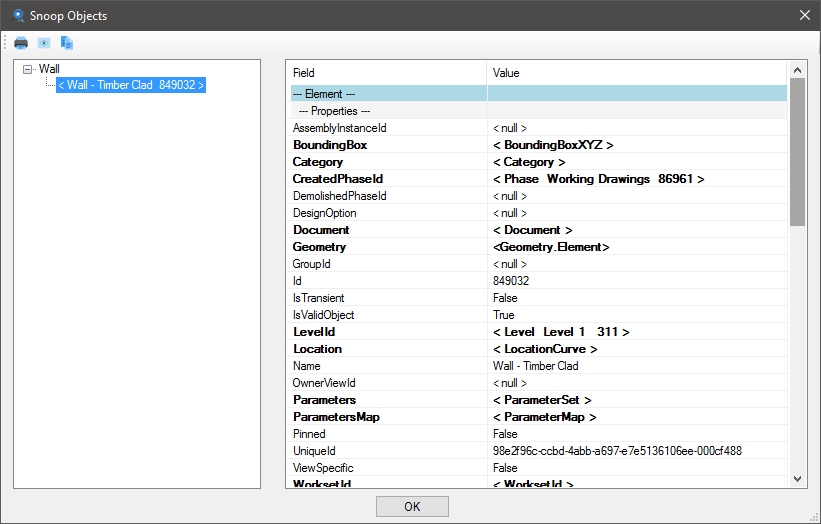The height and width of the screenshot is (524, 821).
Task: Select the Id field label
Action: [297, 281]
